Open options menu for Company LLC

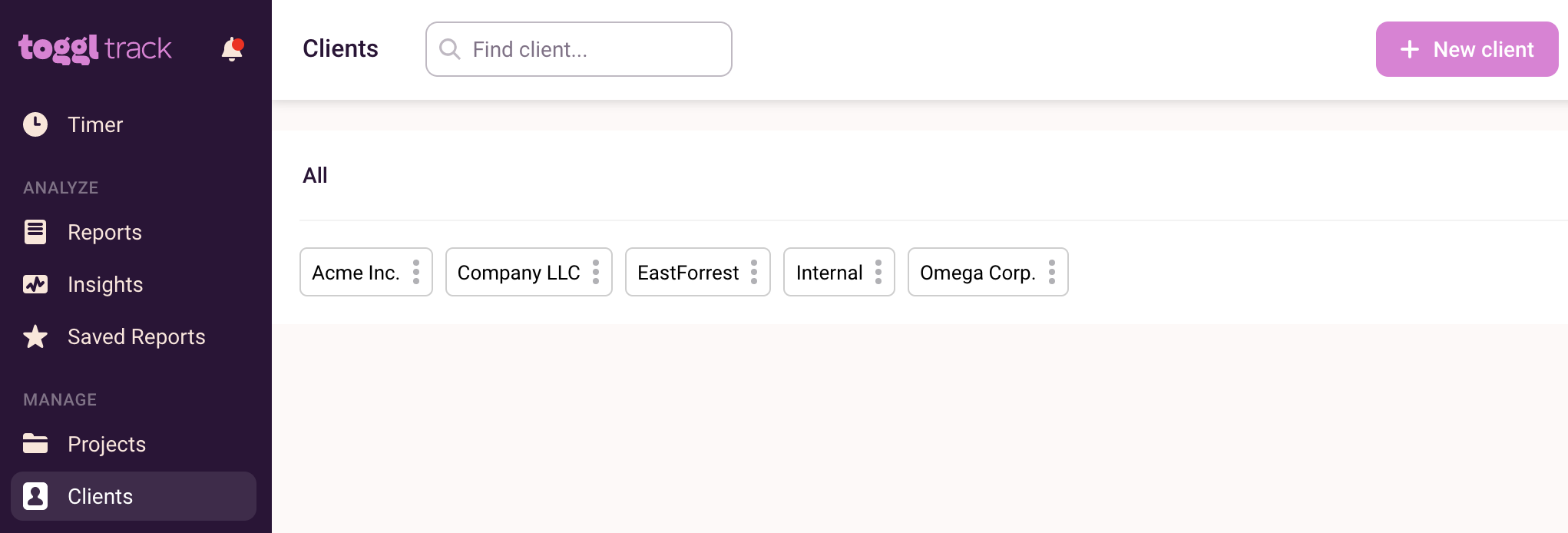[596, 272]
